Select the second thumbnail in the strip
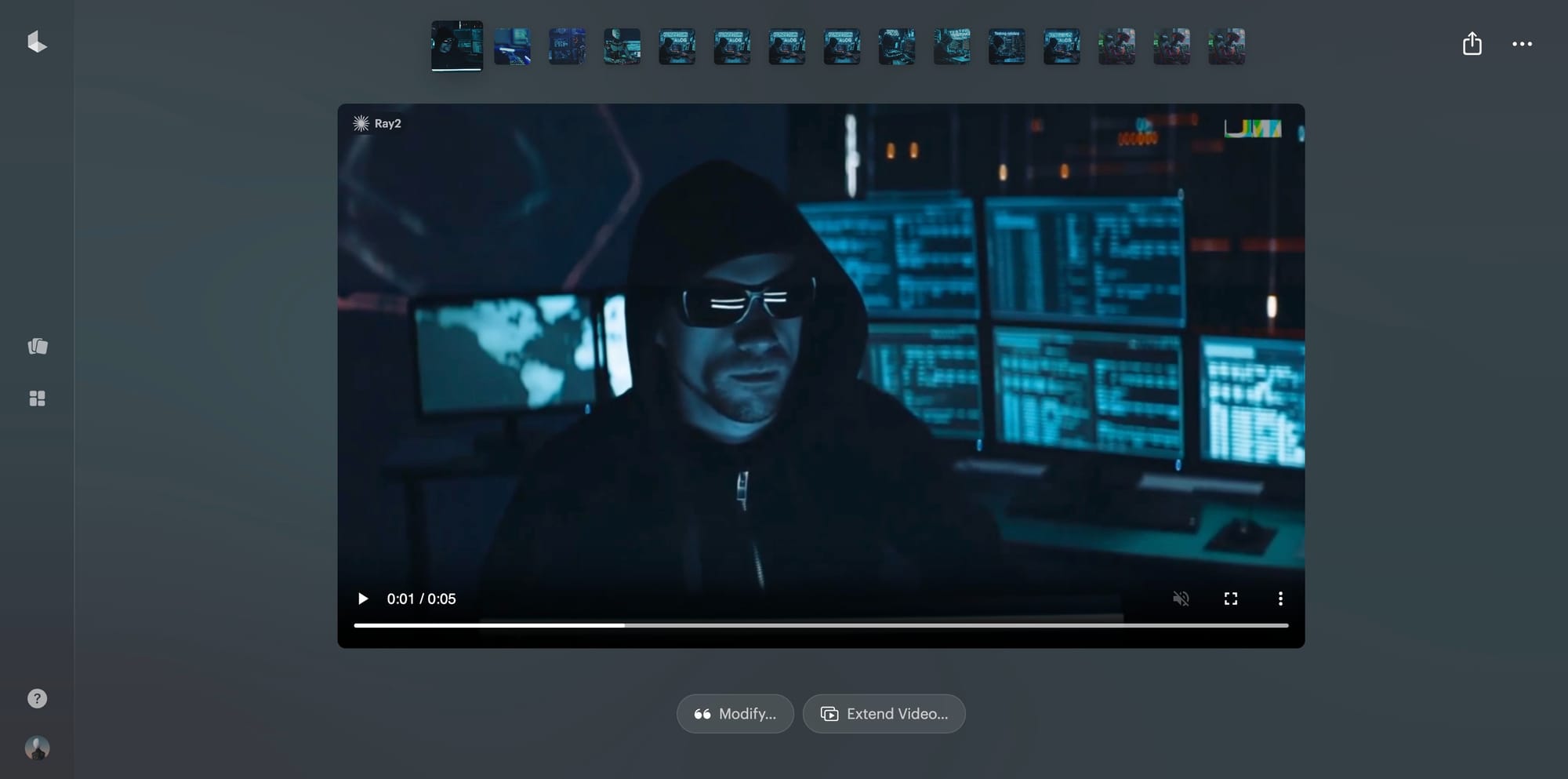 [513, 46]
